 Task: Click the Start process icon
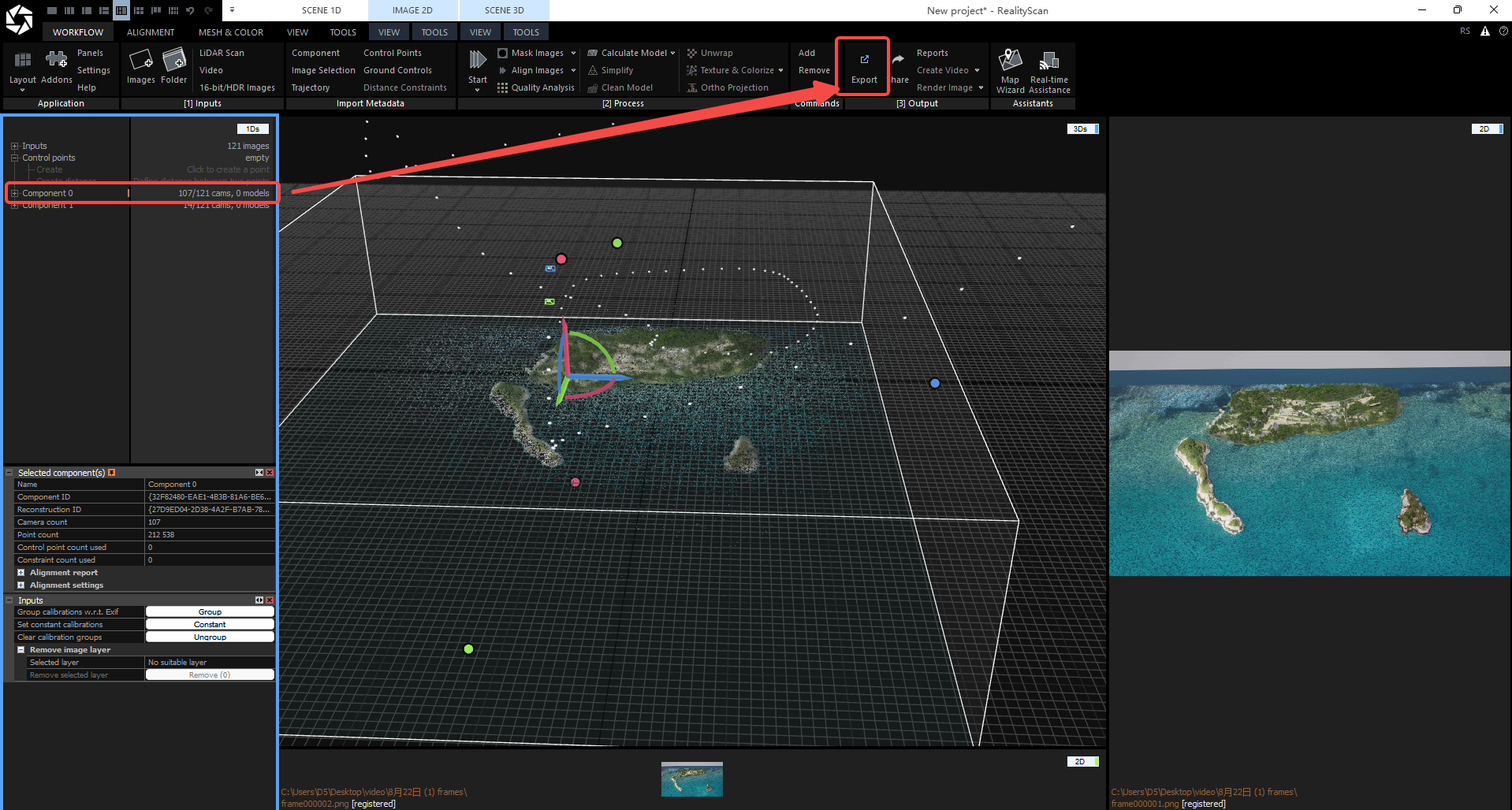point(478,60)
